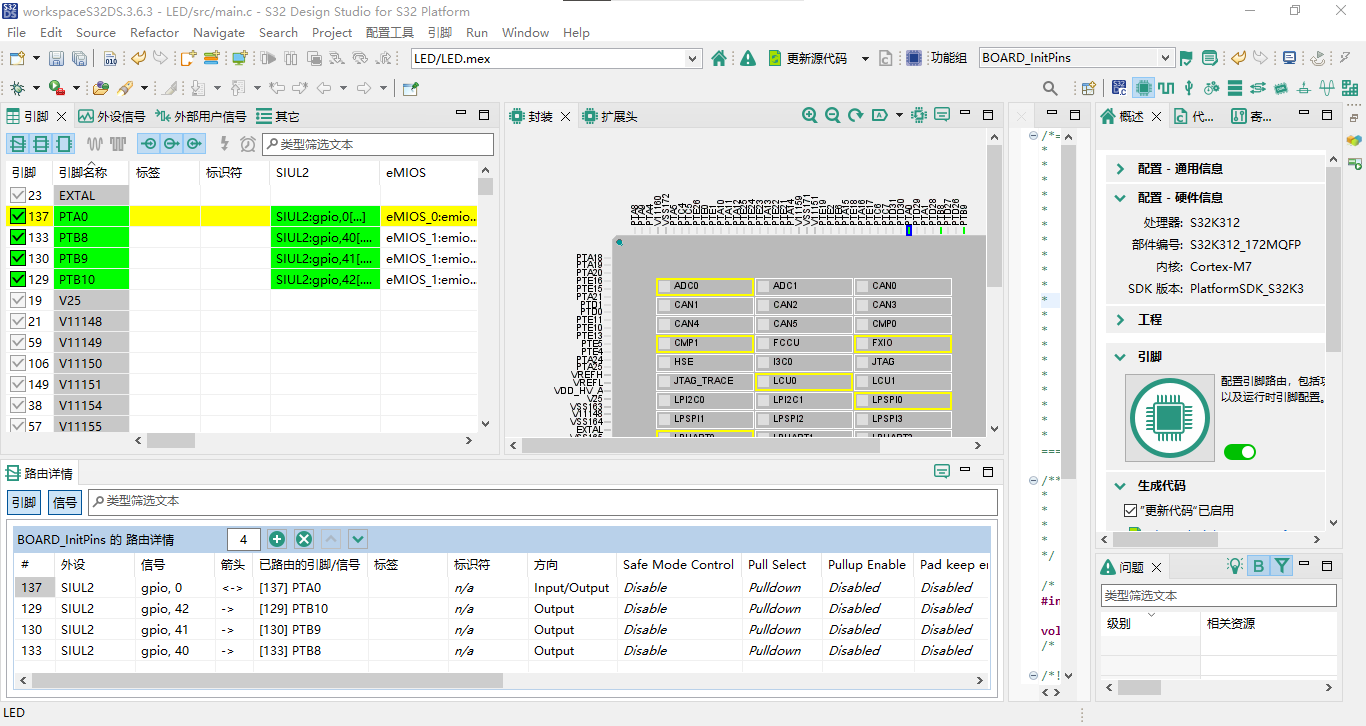Screen dimensions: 1366x726
Task: Click the green add-route plus icon
Action: [277, 539]
